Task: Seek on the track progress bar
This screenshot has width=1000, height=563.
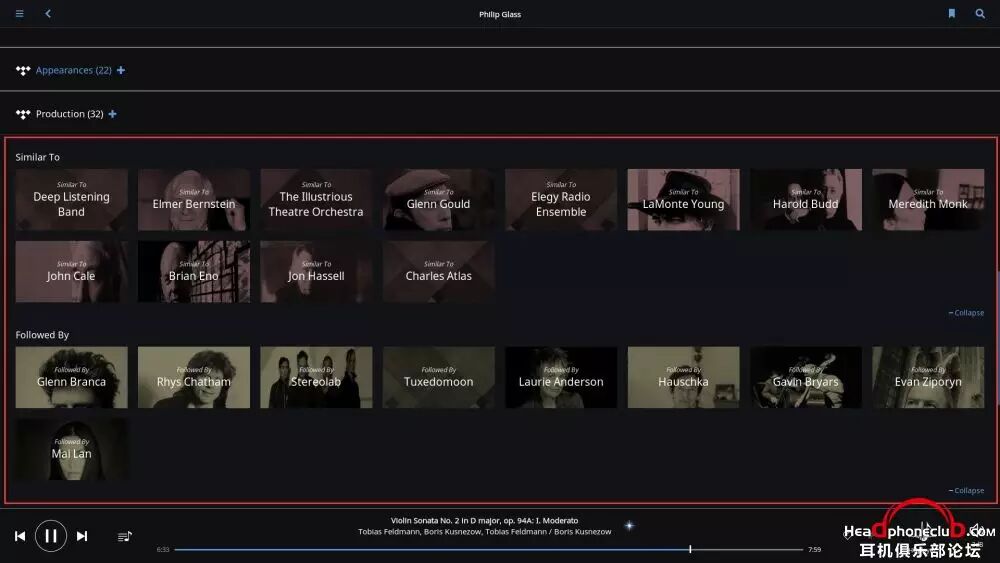Action: pyautogui.click(x=489, y=549)
